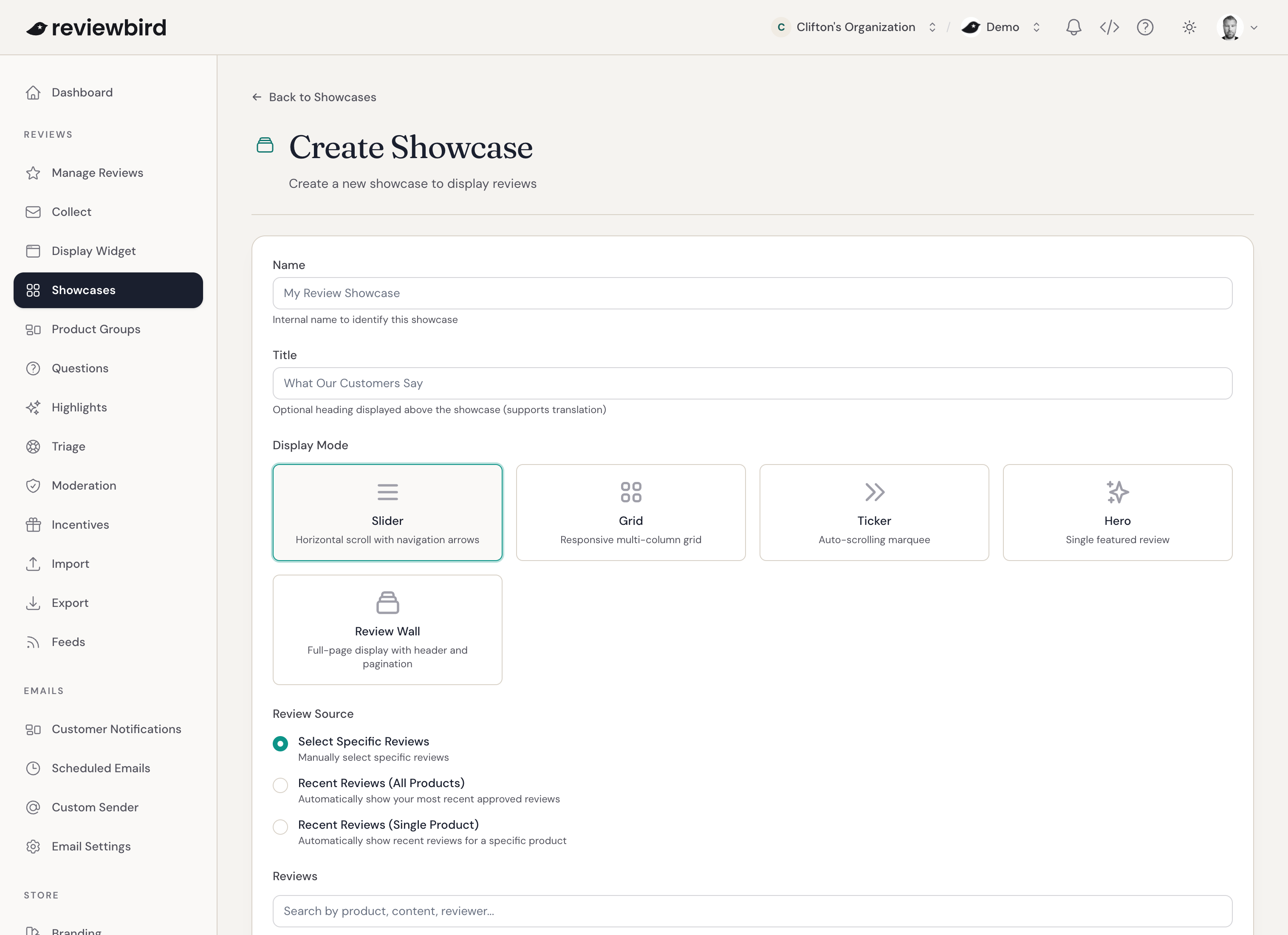This screenshot has height=935, width=1288.
Task: Open the notifications bell
Action: [x=1073, y=27]
